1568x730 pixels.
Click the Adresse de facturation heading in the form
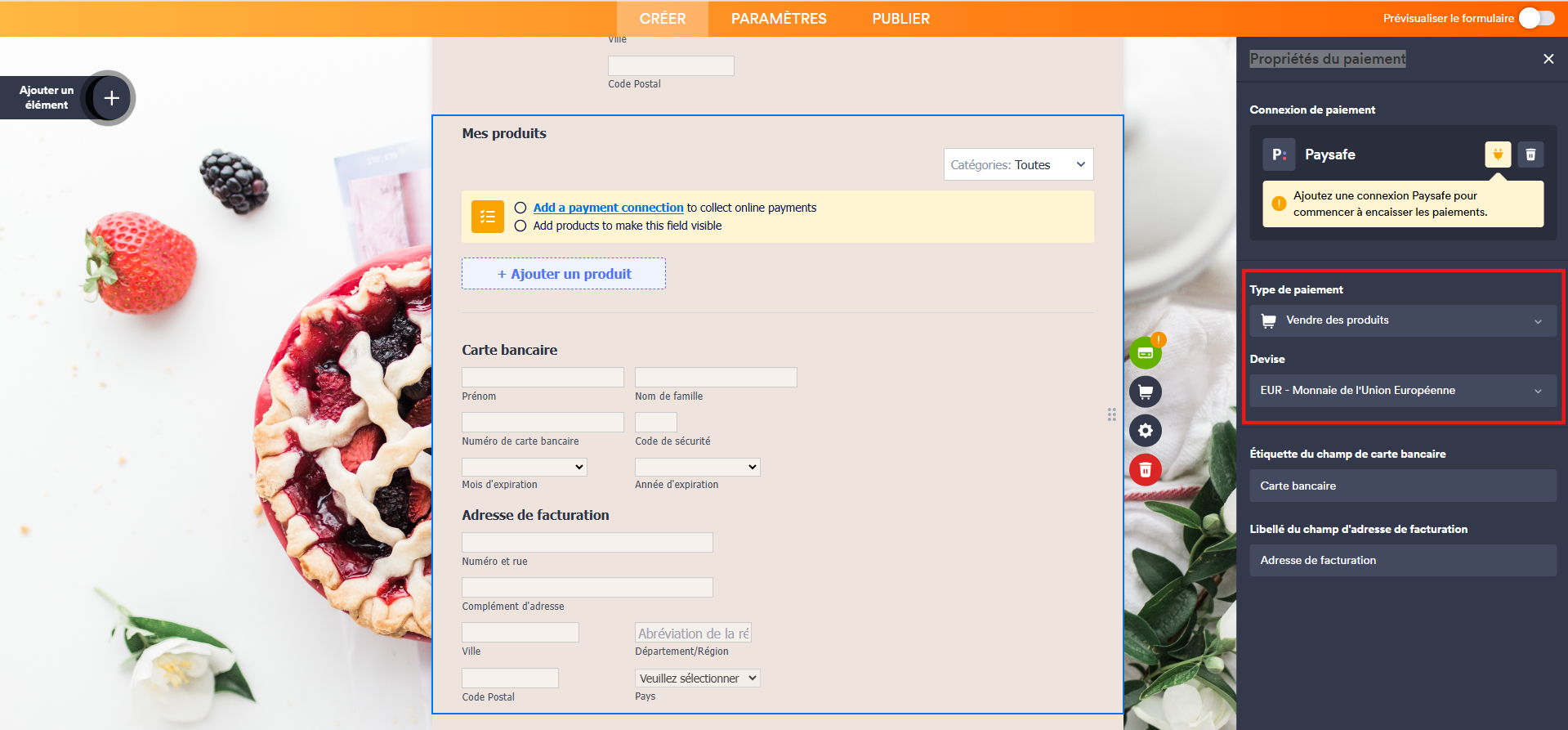point(535,515)
